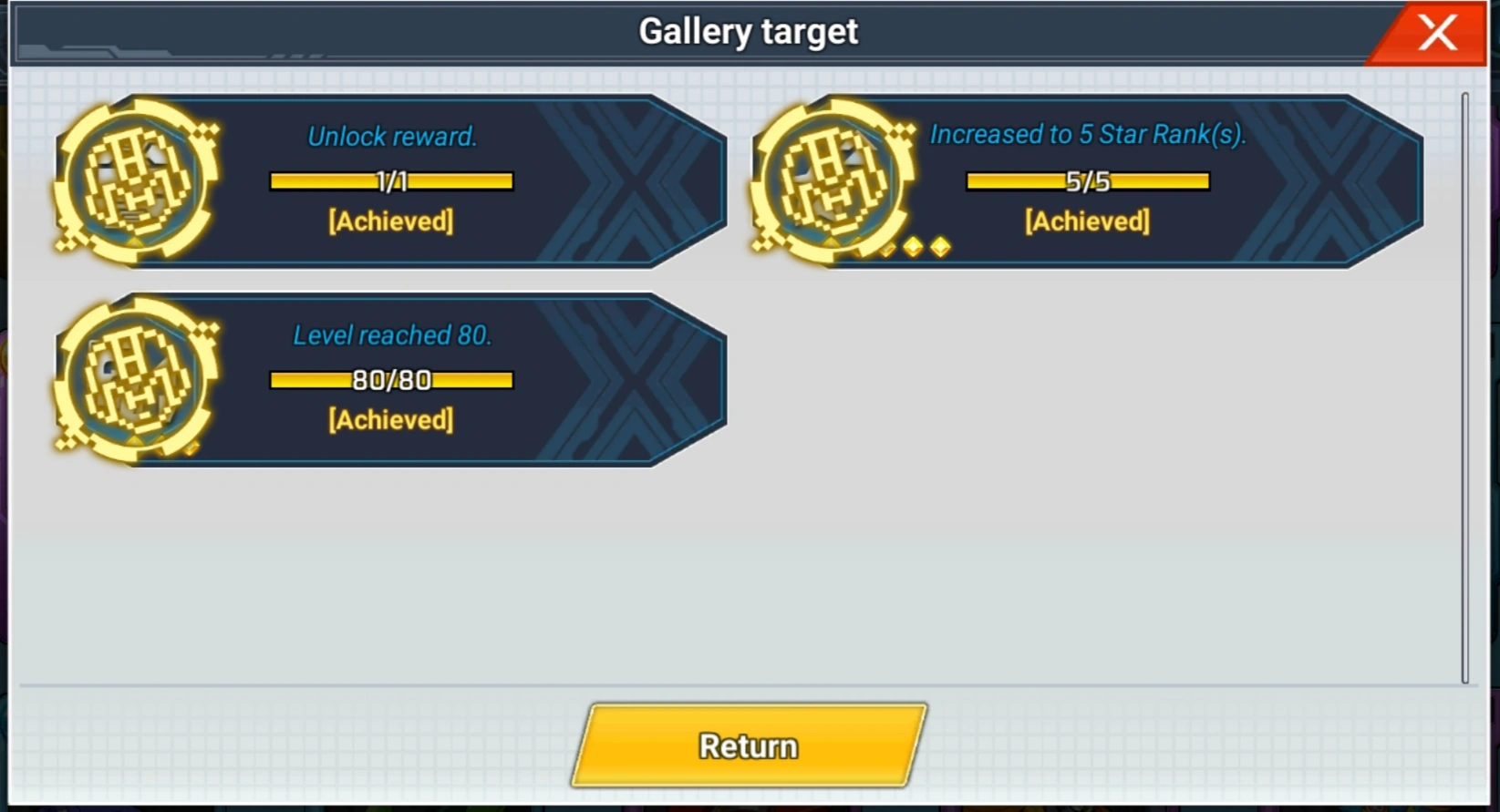Image resolution: width=1500 pixels, height=812 pixels.
Task: Click the Unlock reward gold medal icon
Action: 137,180
